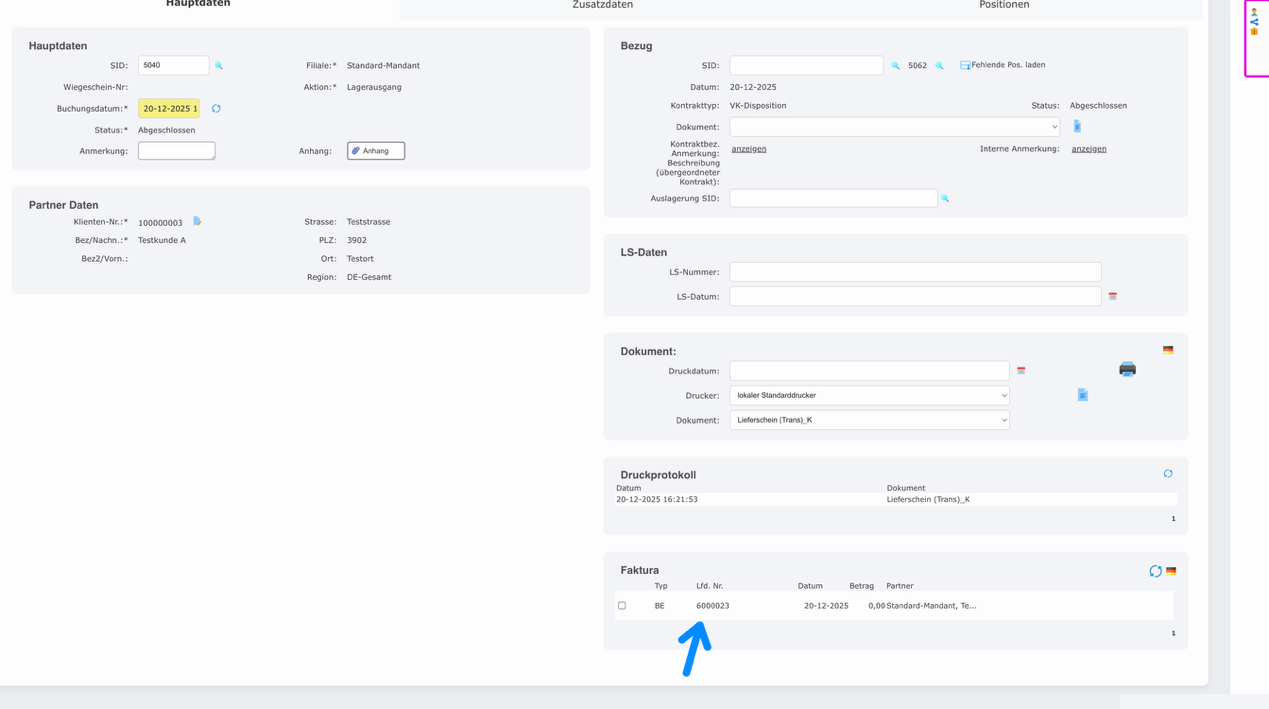1269x709 pixels.
Task: Open the Bezug Dokument dropdown
Action: click(894, 127)
